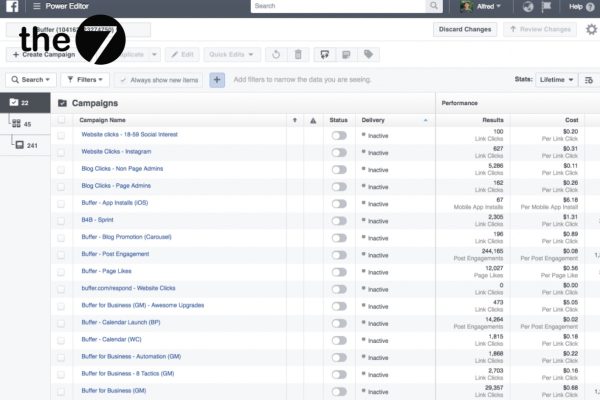
Task: Open the globe notifications icon
Action: (x=528, y=7)
